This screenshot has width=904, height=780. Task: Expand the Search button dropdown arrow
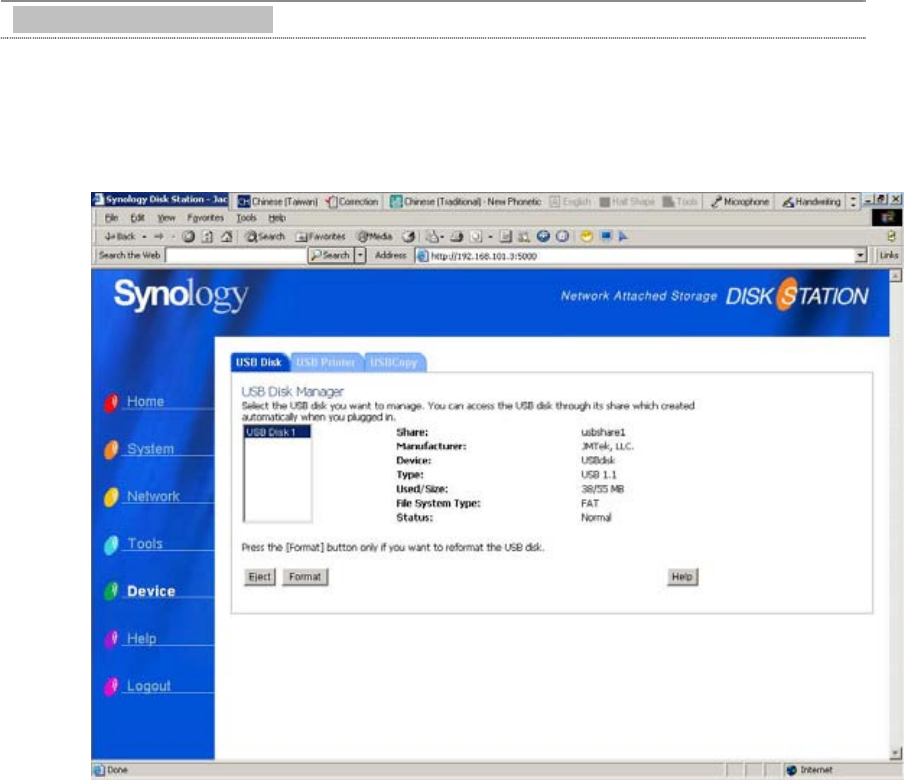[x=360, y=255]
